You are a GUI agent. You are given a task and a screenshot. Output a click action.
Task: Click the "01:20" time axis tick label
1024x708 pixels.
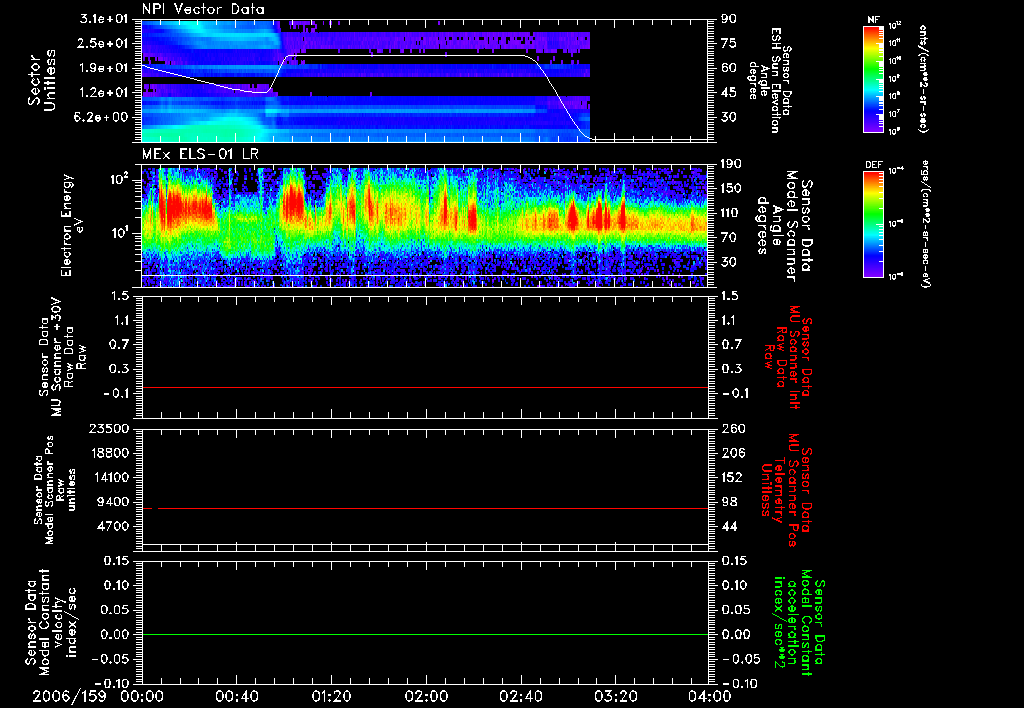[331, 696]
